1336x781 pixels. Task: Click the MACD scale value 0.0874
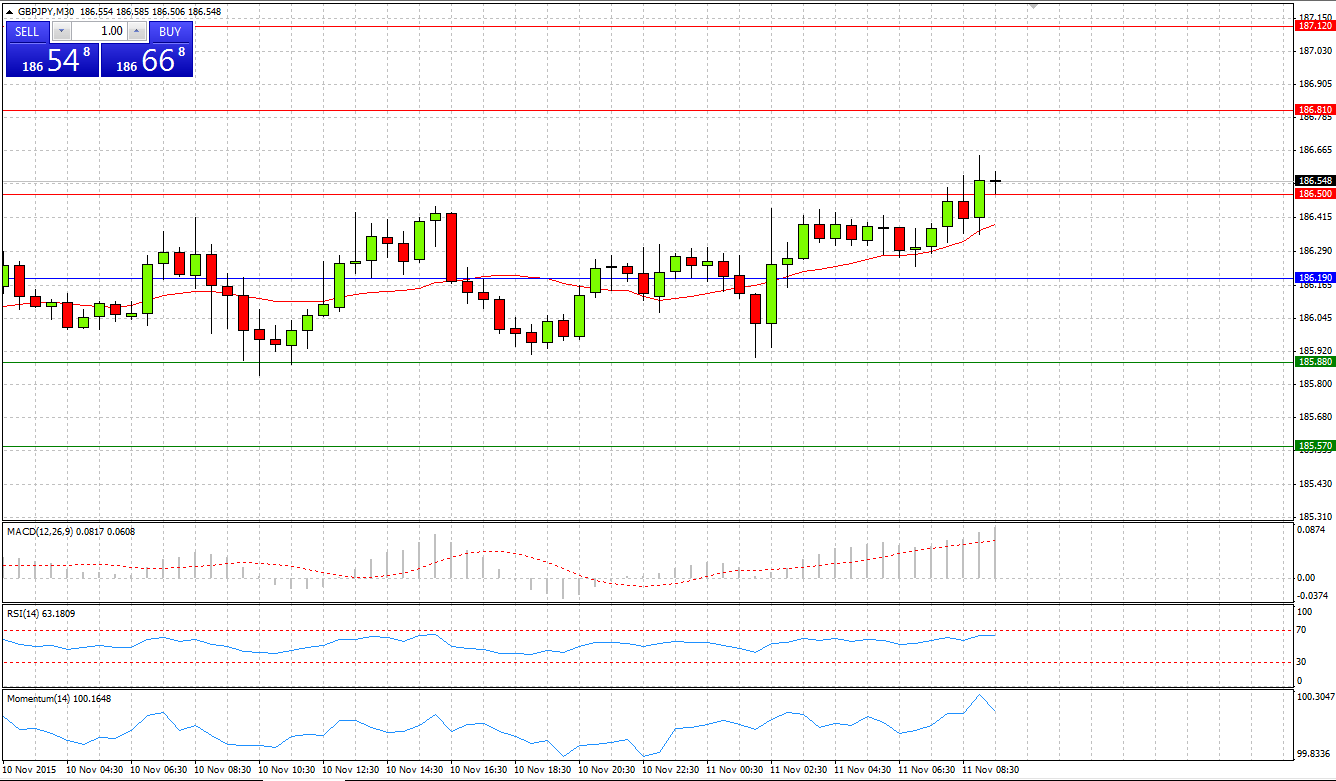coord(1311,530)
